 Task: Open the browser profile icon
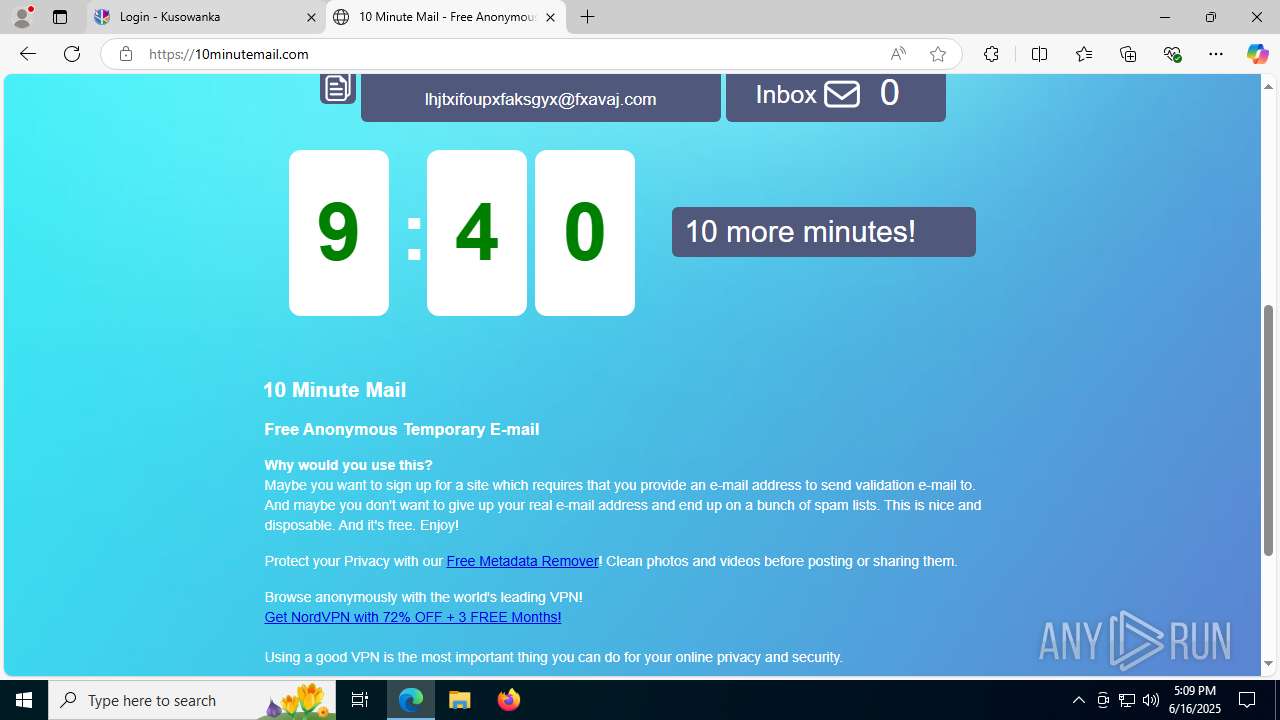[21, 17]
